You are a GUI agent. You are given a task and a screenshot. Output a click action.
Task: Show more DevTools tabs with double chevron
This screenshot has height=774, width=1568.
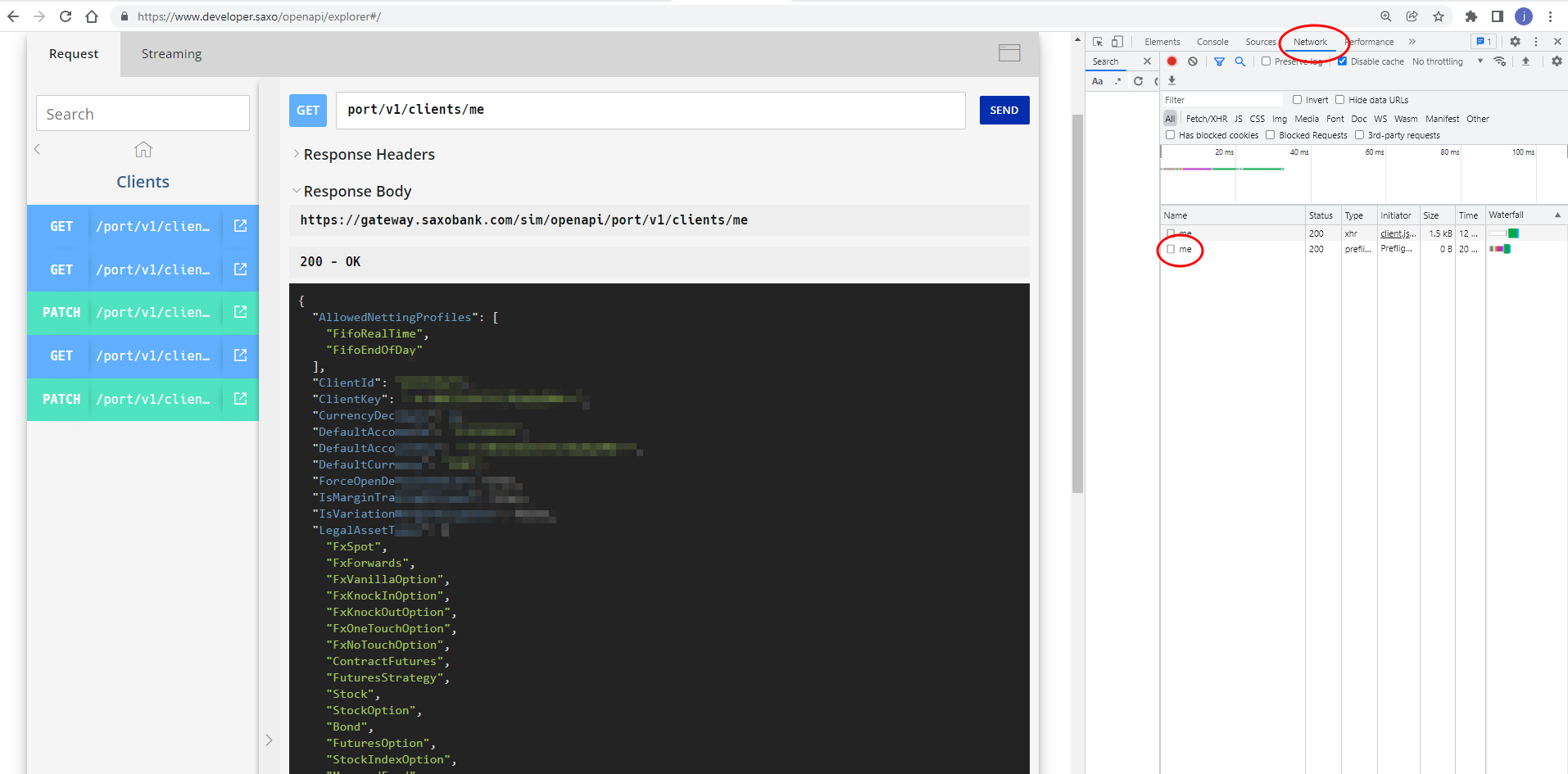click(1412, 42)
